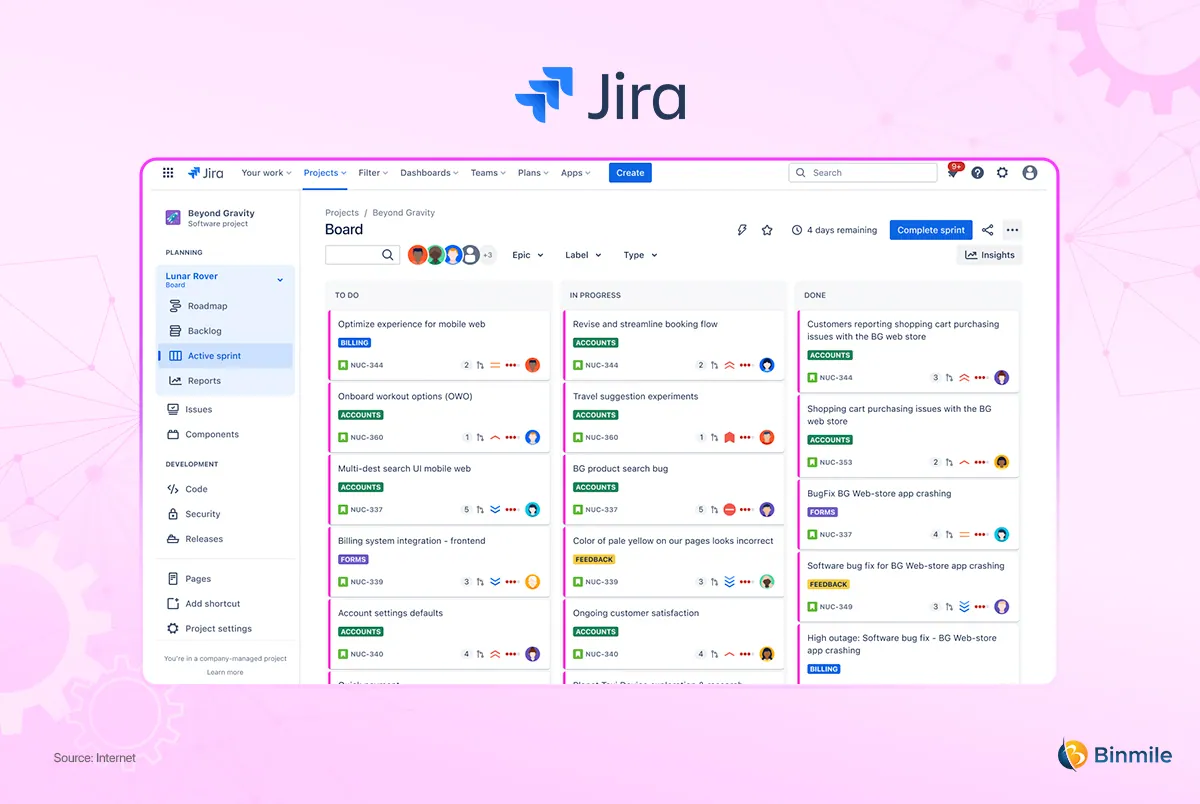1200x804 pixels.
Task: Open the app switcher grid icon
Action: click(x=168, y=173)
